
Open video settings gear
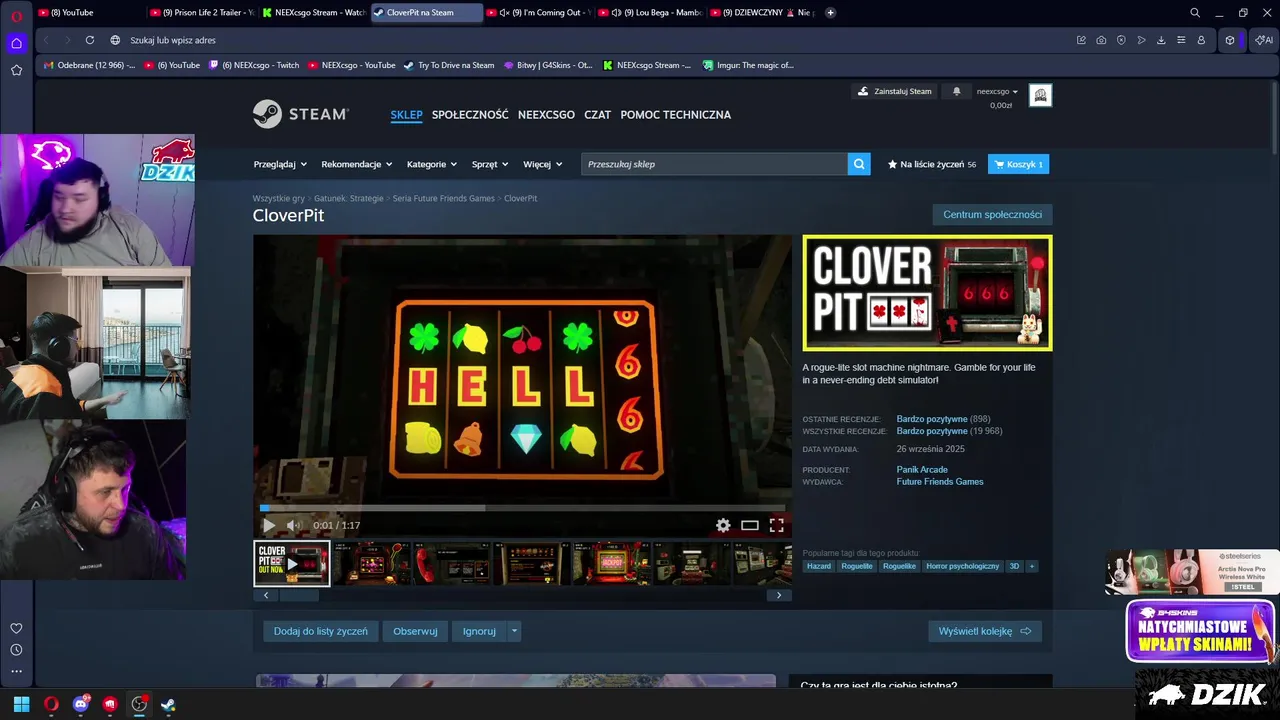tap(723, 525)
